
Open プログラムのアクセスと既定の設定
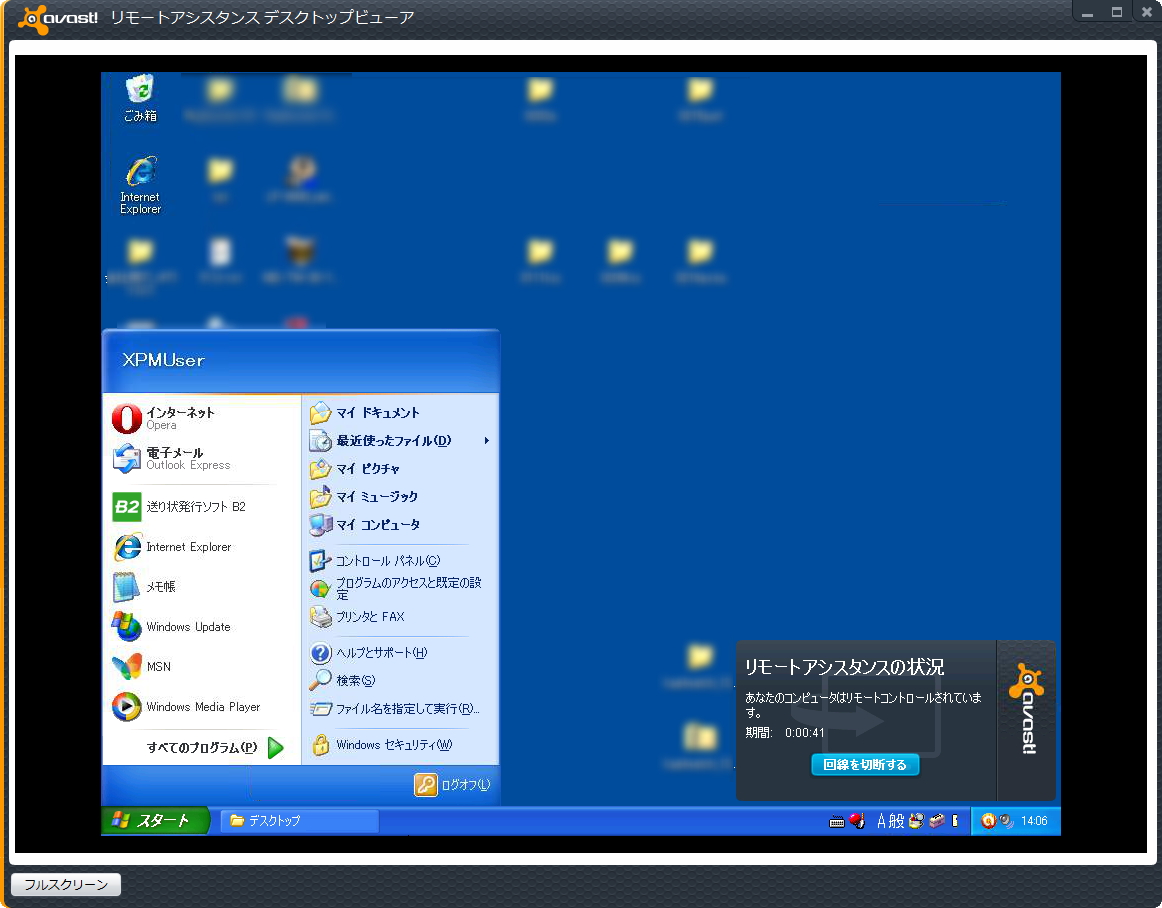coord(400,589)
